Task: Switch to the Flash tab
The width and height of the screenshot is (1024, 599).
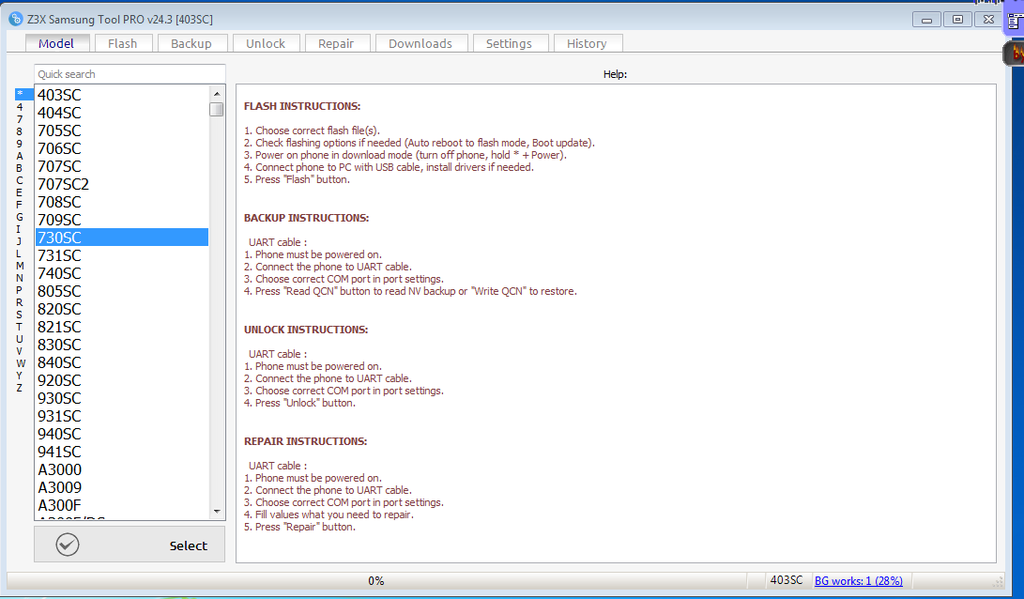Action: (123, 43)
